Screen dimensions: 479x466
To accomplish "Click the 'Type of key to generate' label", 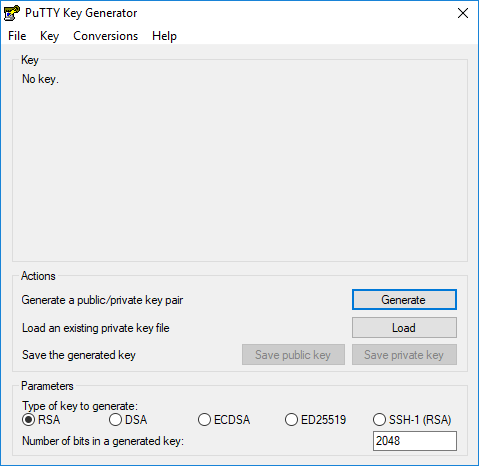I will coord(80,406).
